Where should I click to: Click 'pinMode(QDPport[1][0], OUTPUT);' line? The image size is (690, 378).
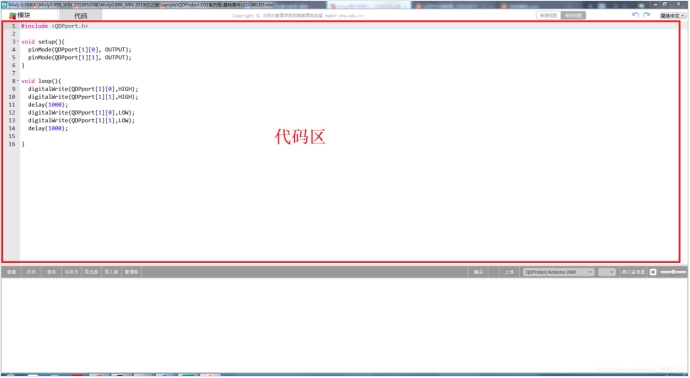80,50
